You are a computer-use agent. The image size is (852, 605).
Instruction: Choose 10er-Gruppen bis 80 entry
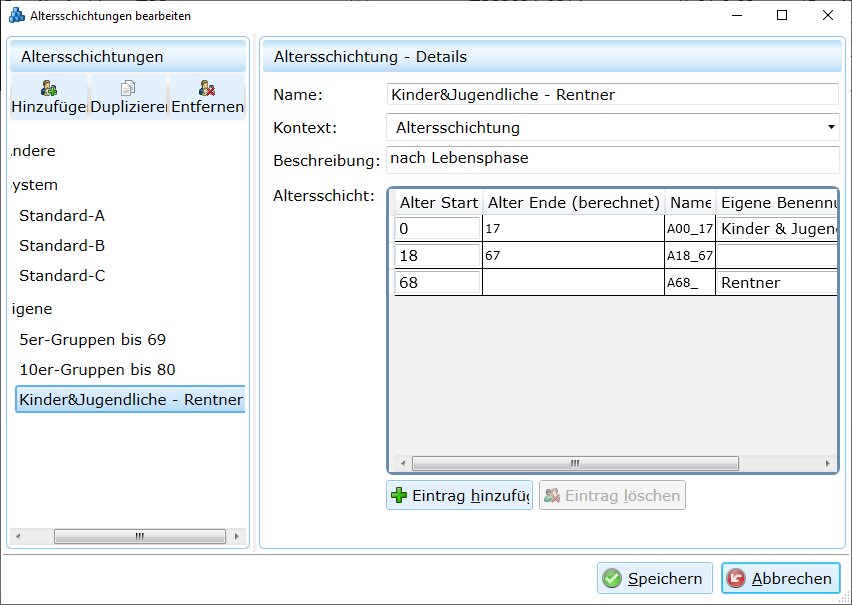(x=97, y=370)
